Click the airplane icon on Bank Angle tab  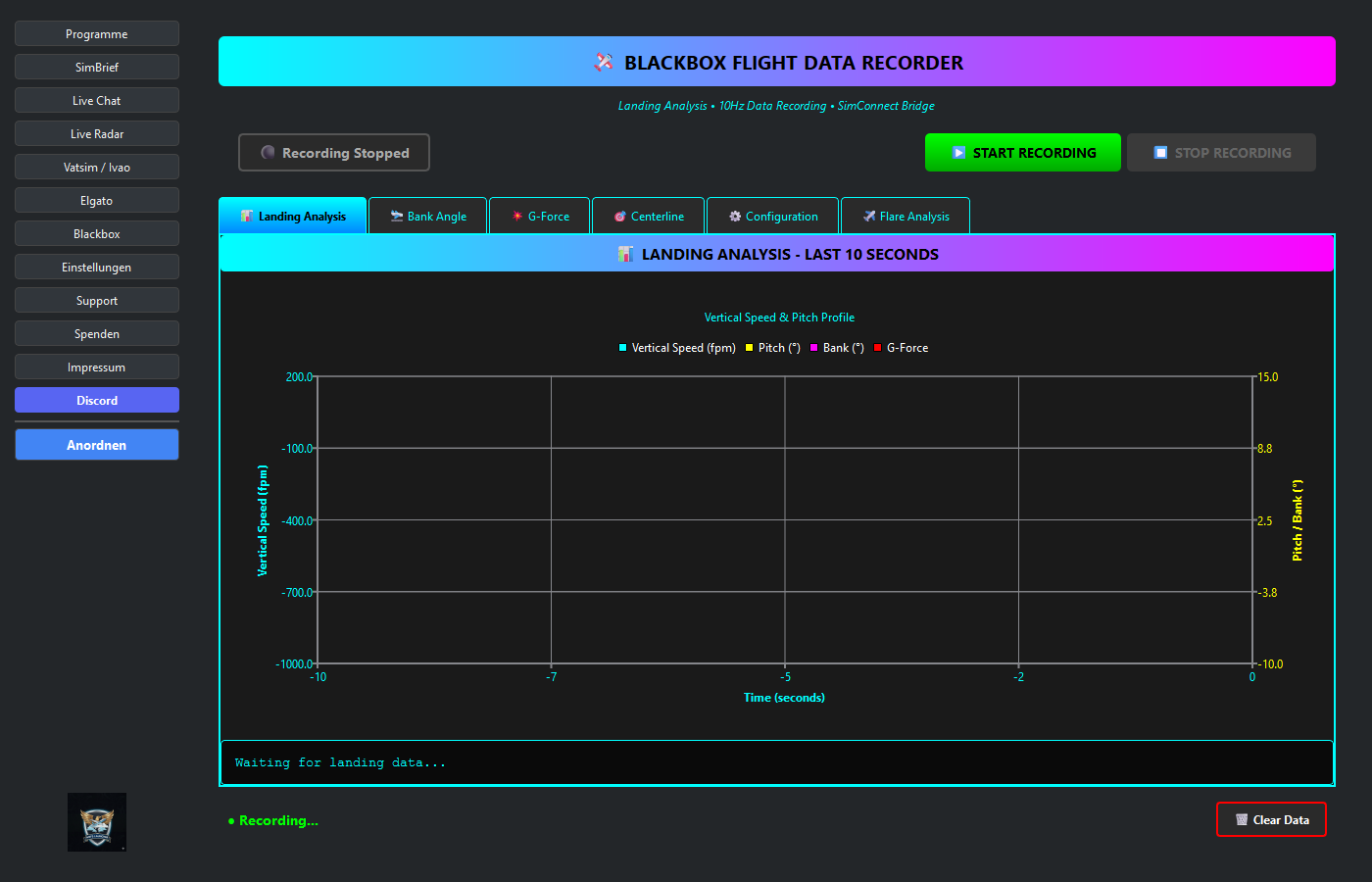pos(397,217)
